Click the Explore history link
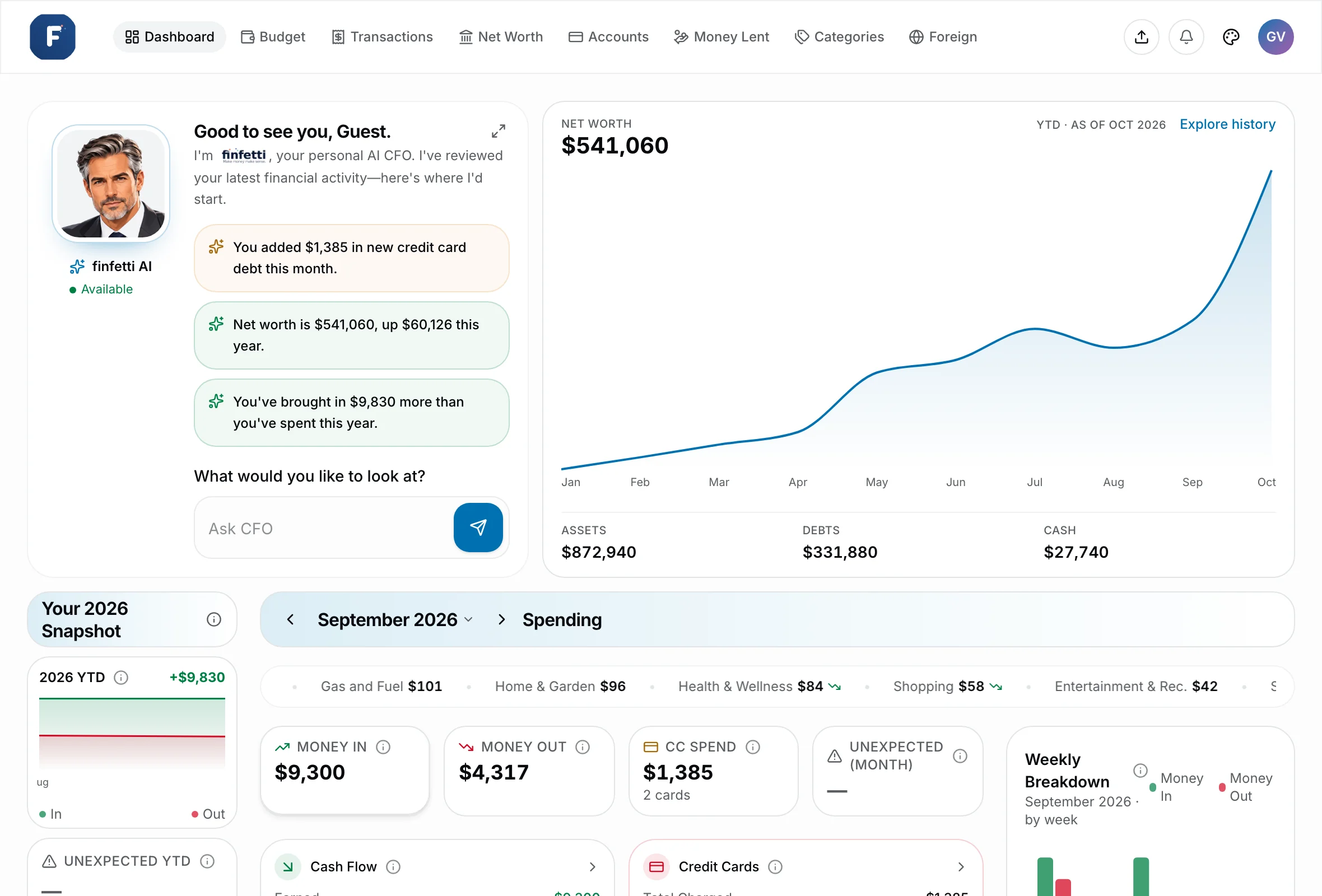1322x896 pixels. pos(1227,124)
